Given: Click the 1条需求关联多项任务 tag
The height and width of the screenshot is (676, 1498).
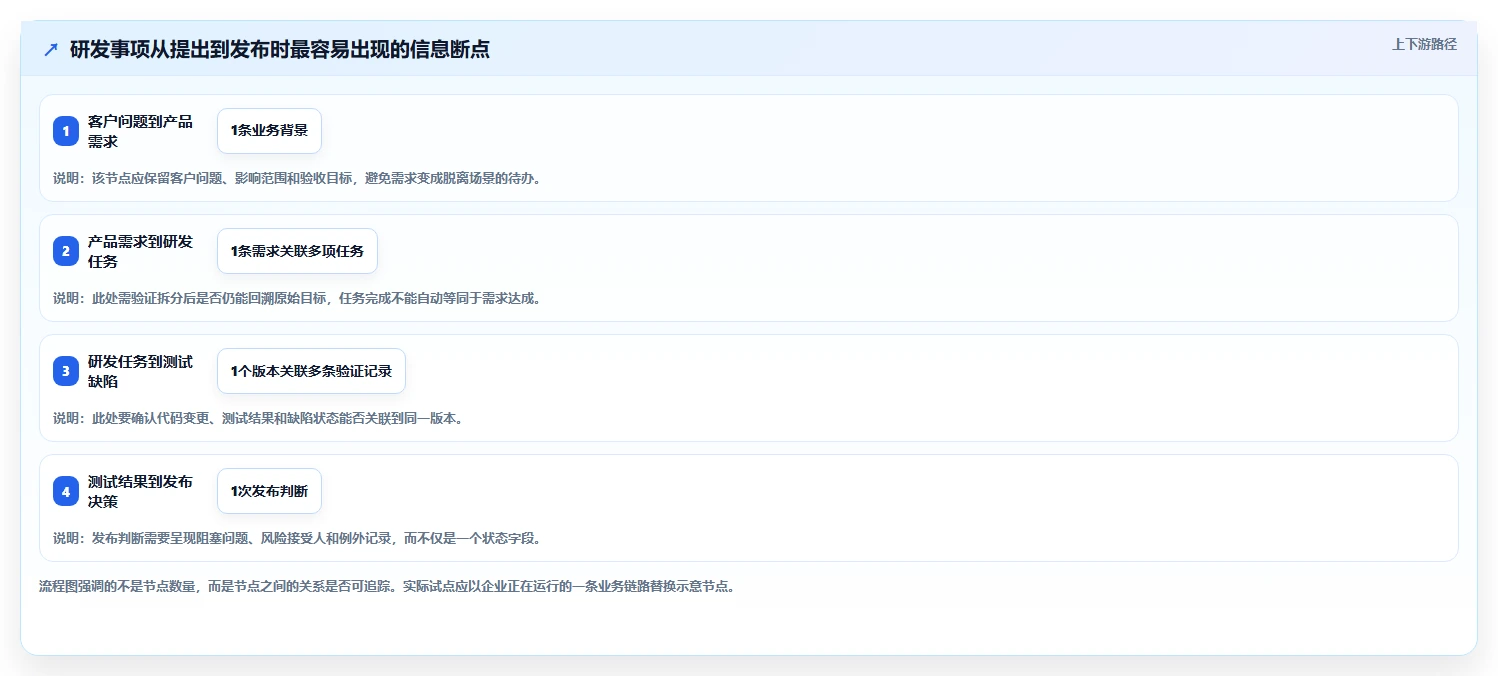Looking at the screenshot, I should (297, 251).
